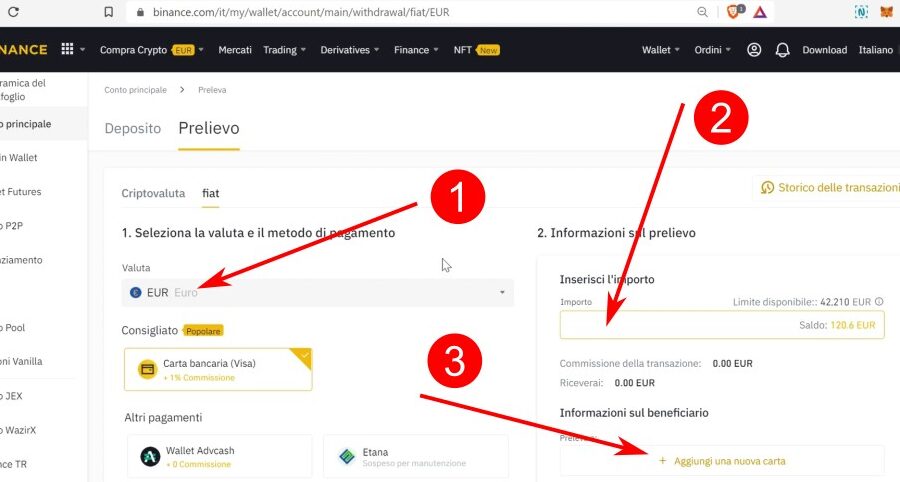Viewport: 900px width, 482px height.
Task: Open the Vanilla options sidebar item
Action: pyautogui.click(x=21, y=362)
